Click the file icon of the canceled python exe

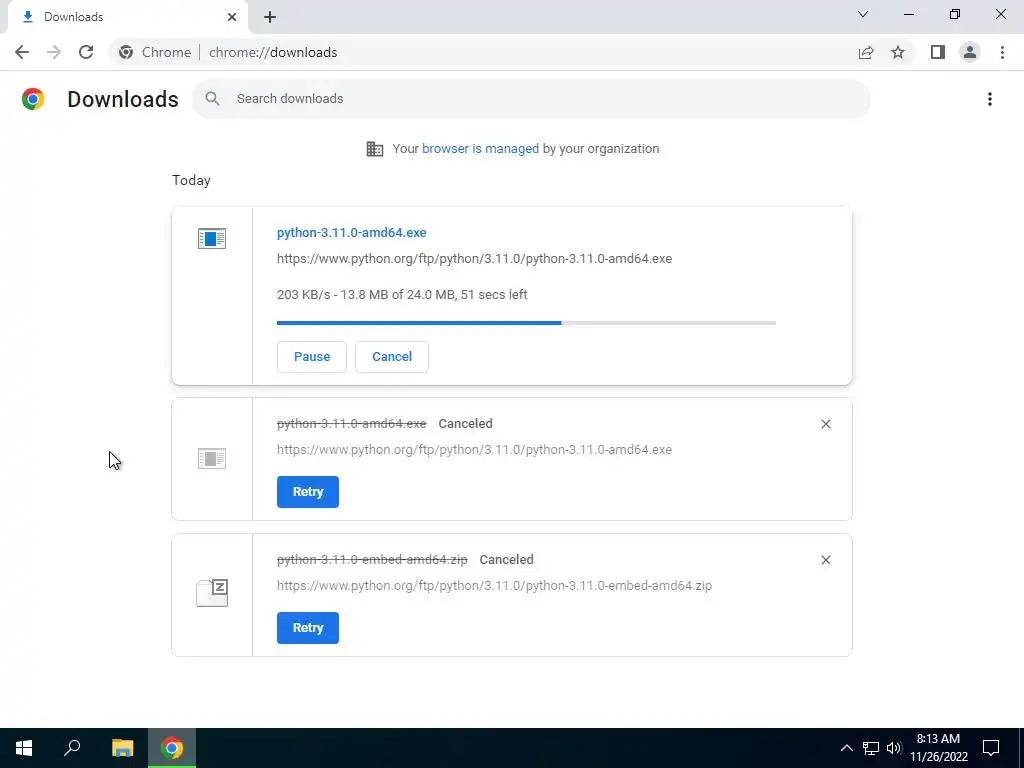click(x=212, y=458)
